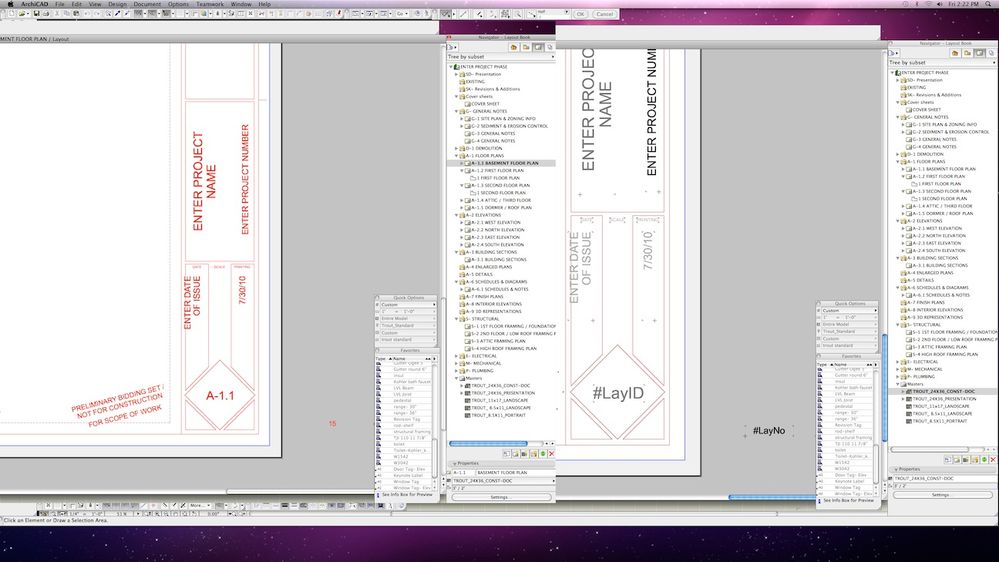The image size is (999, 562).
Task: Select S-3 ATTIC FRAMING PLAN in left Navigator
Action: (x=498, y=342)
